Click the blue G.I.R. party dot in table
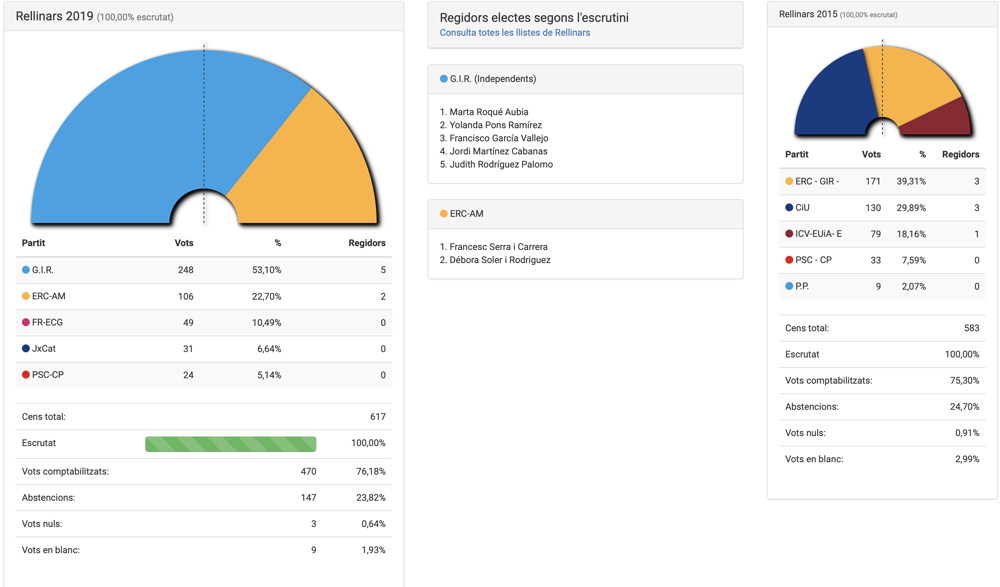 pos(26,270)
